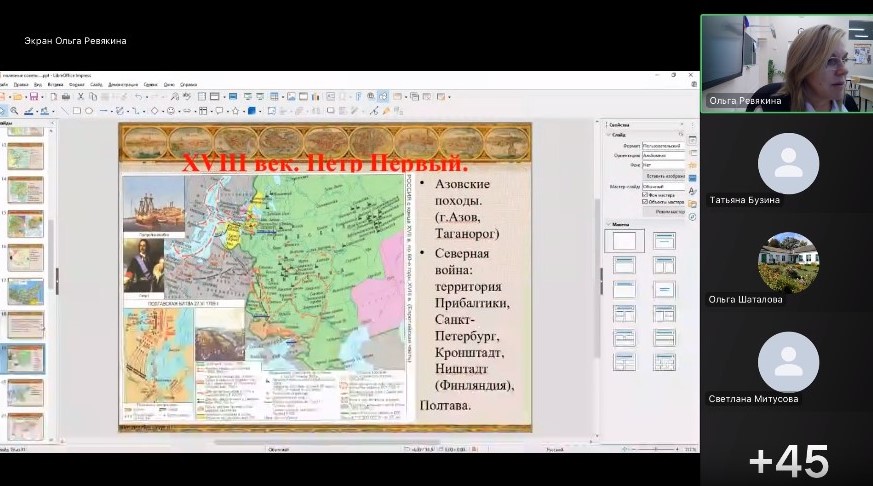This screenshot has height=486, width=873.
Task: Open the Save button dropdown arrow
Action: (x=42, y=96)
